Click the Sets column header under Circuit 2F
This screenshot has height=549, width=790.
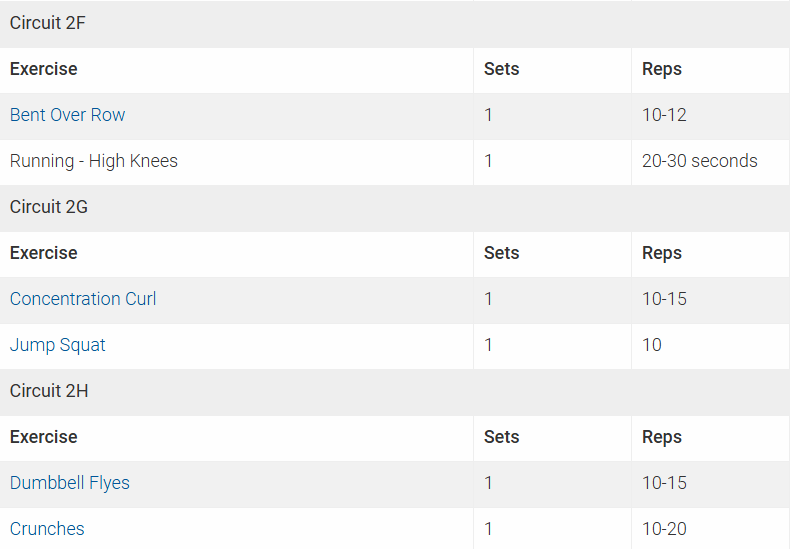point(501,69)
